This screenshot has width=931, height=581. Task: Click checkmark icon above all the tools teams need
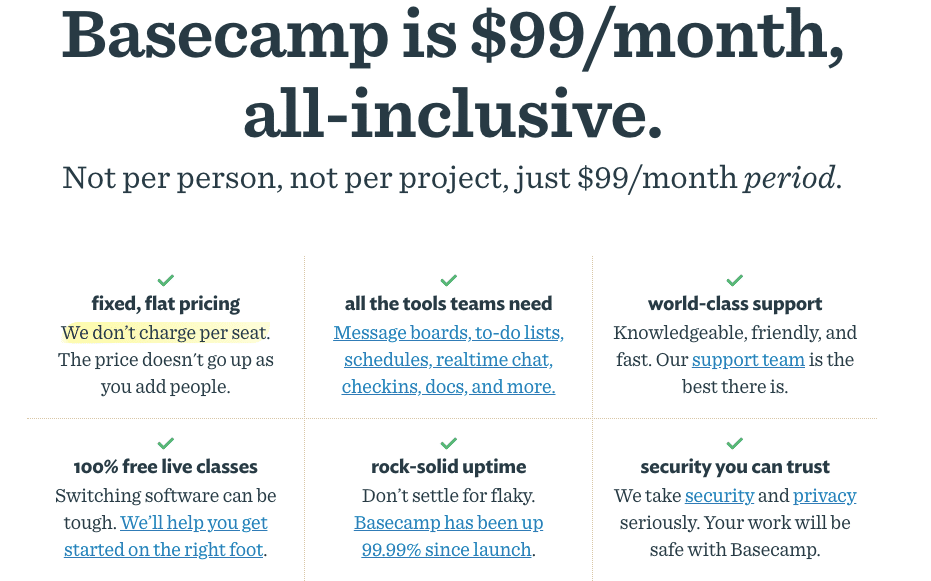click(449, 280)
